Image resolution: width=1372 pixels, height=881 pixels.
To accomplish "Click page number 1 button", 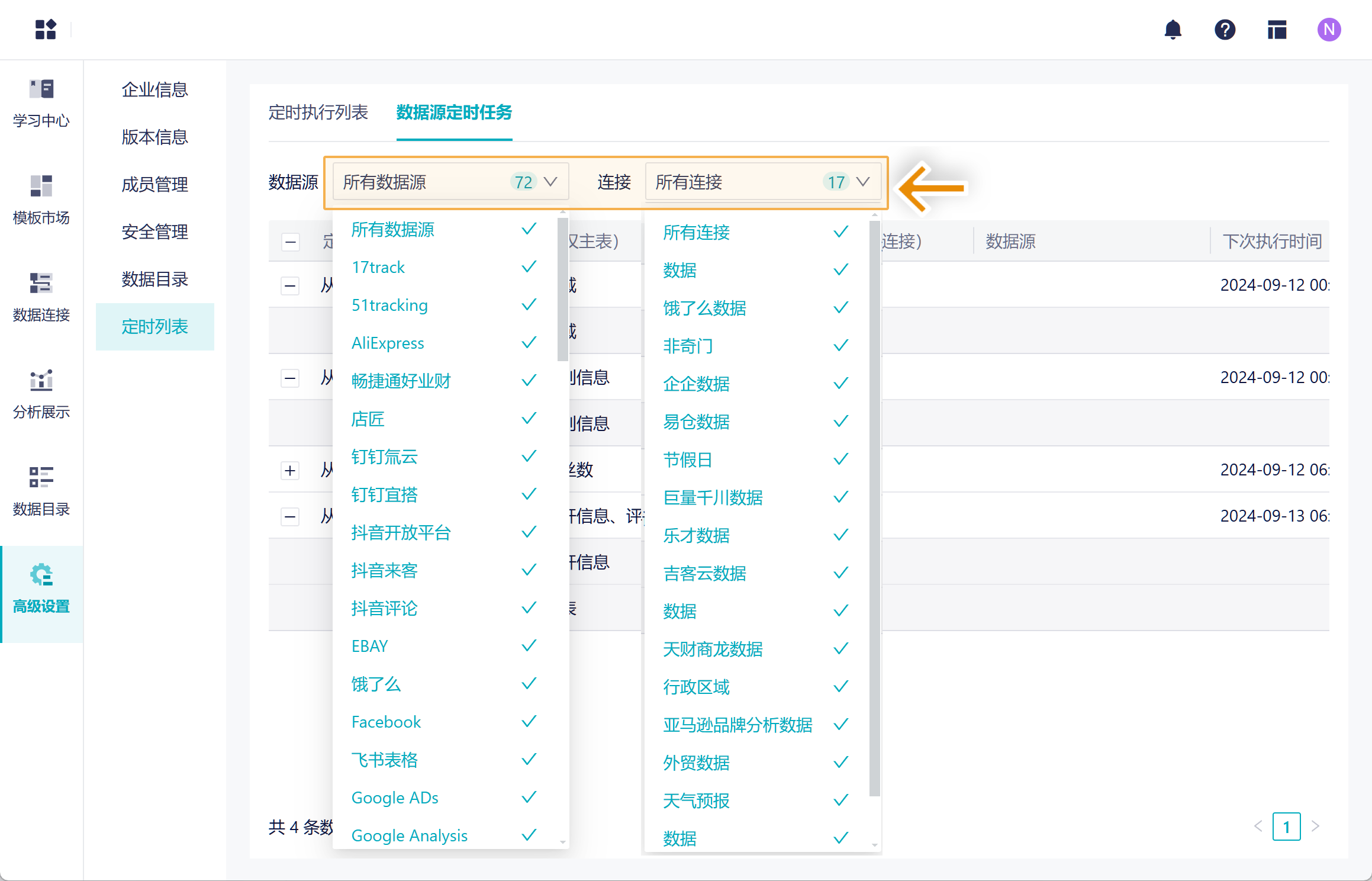I will pos(1286,827).
